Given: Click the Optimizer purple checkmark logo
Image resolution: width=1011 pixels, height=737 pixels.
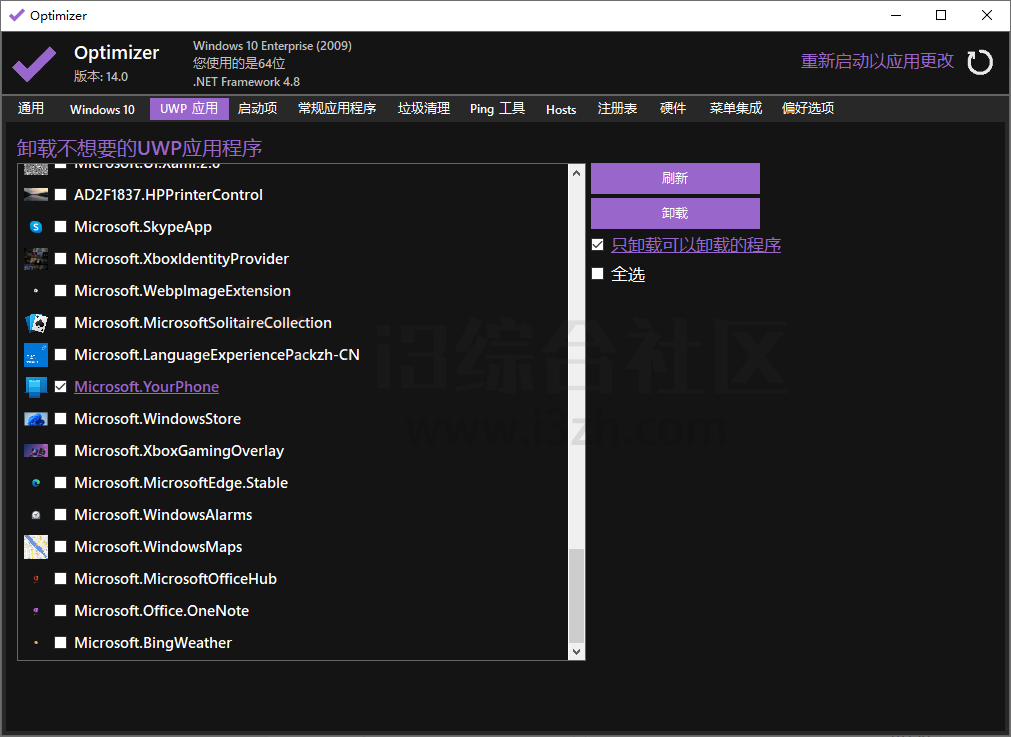Looking at the screenshot, I should pyautogui.click(x=34, y=63).
